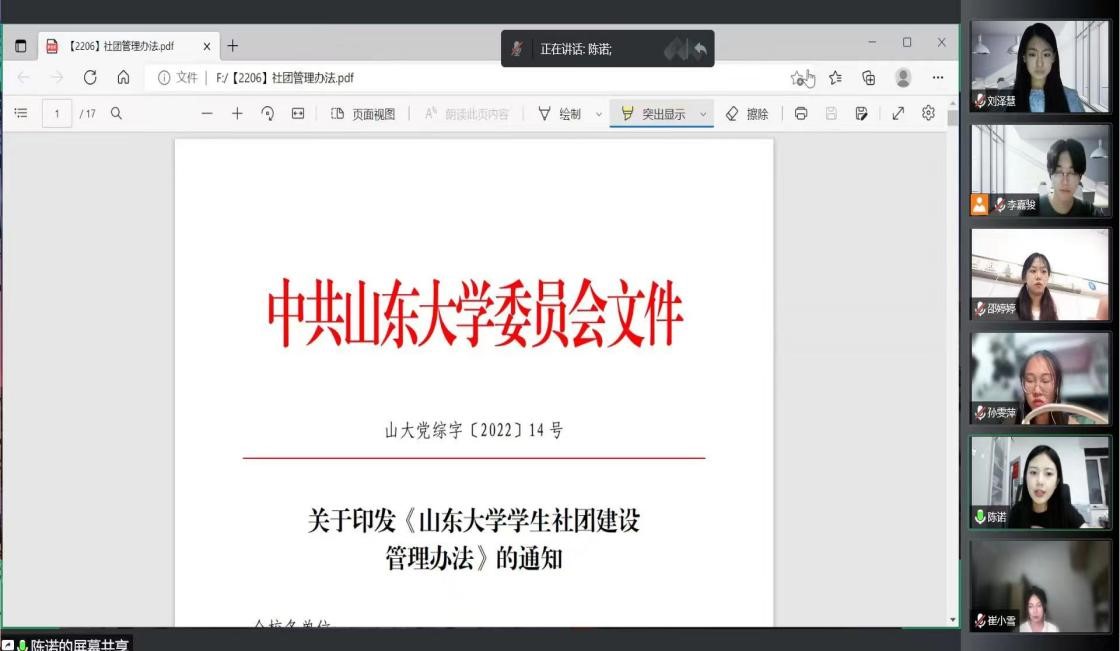Zoom in with the plus button
Viewport: 1120px width, 651px height.
coord(237,114)
